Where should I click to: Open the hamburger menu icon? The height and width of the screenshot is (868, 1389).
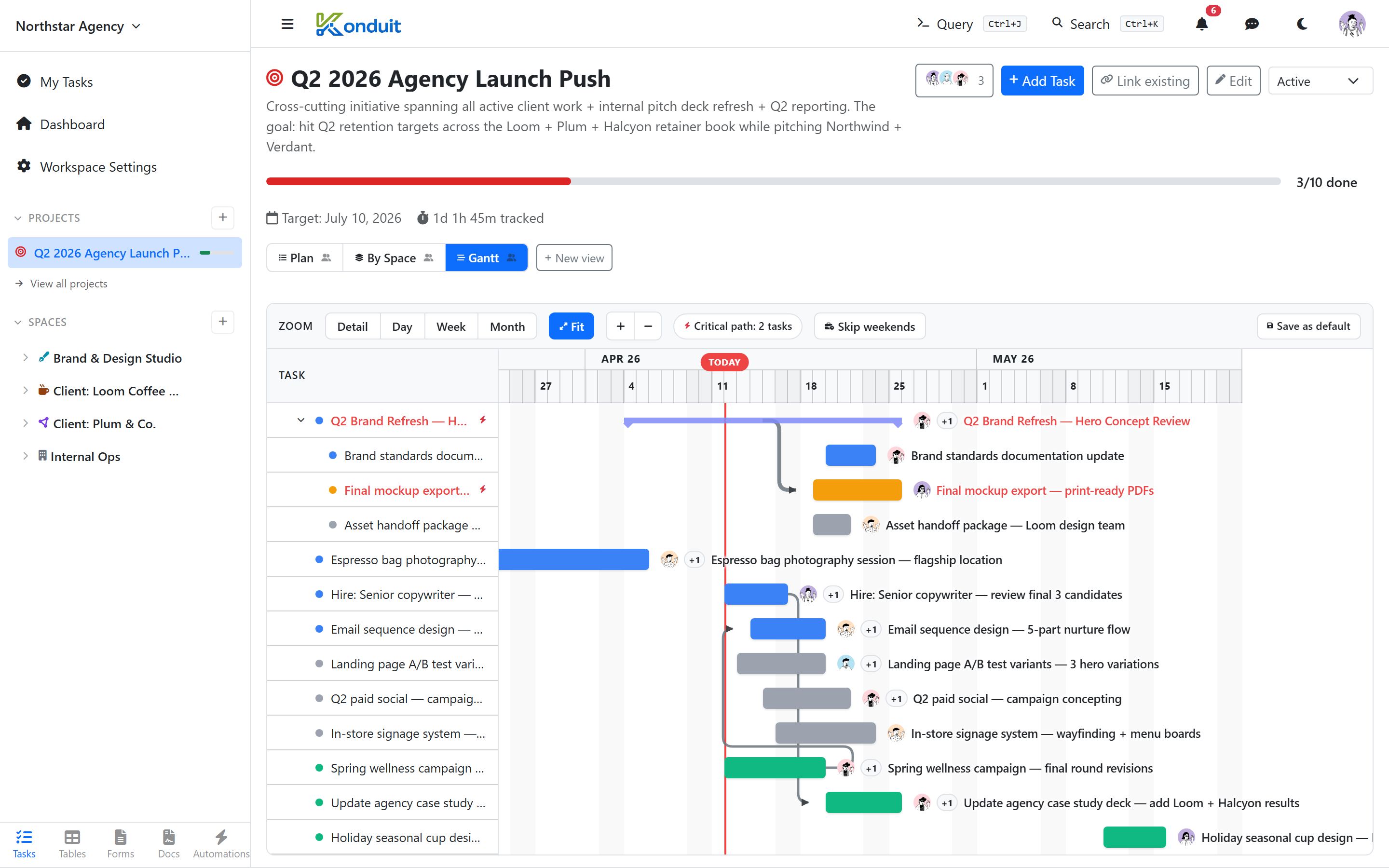point(287,24)
